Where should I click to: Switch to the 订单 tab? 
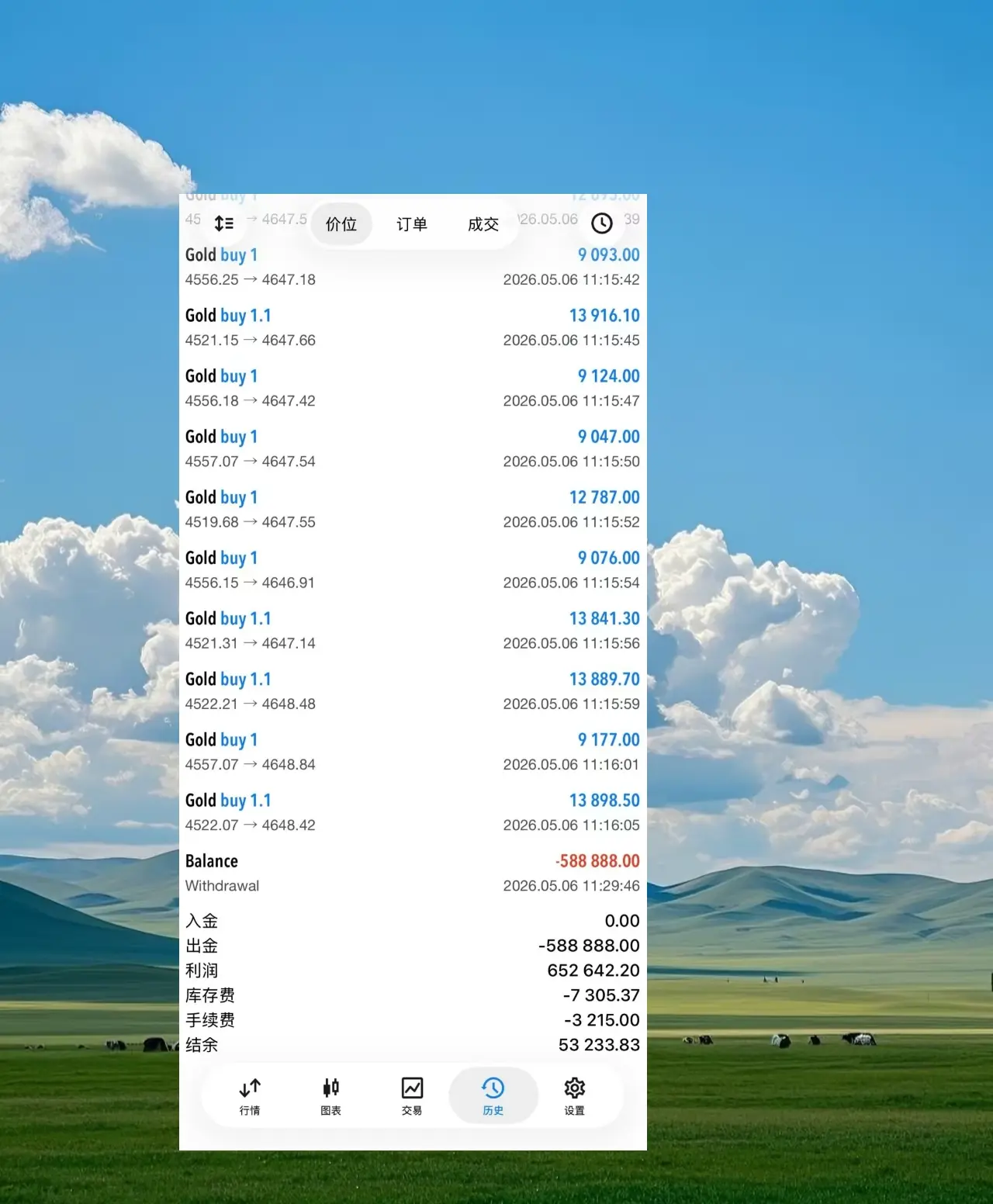click(x=412, y=224)
